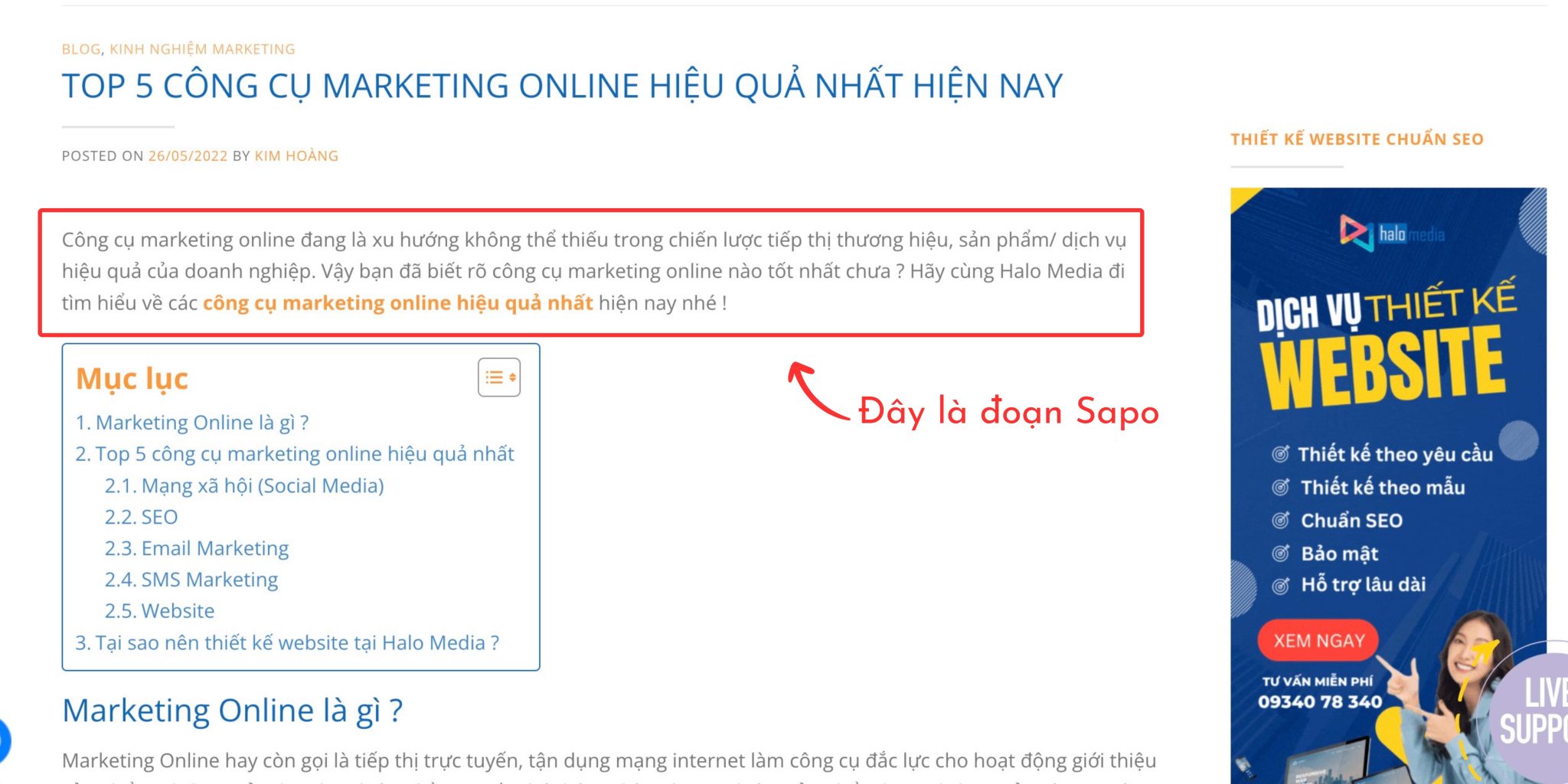This screenshot has height=784, width=1568.
Task: Click the 'Thiết kế theo yêu cầu' bullet target icon
Action: 1280,454
